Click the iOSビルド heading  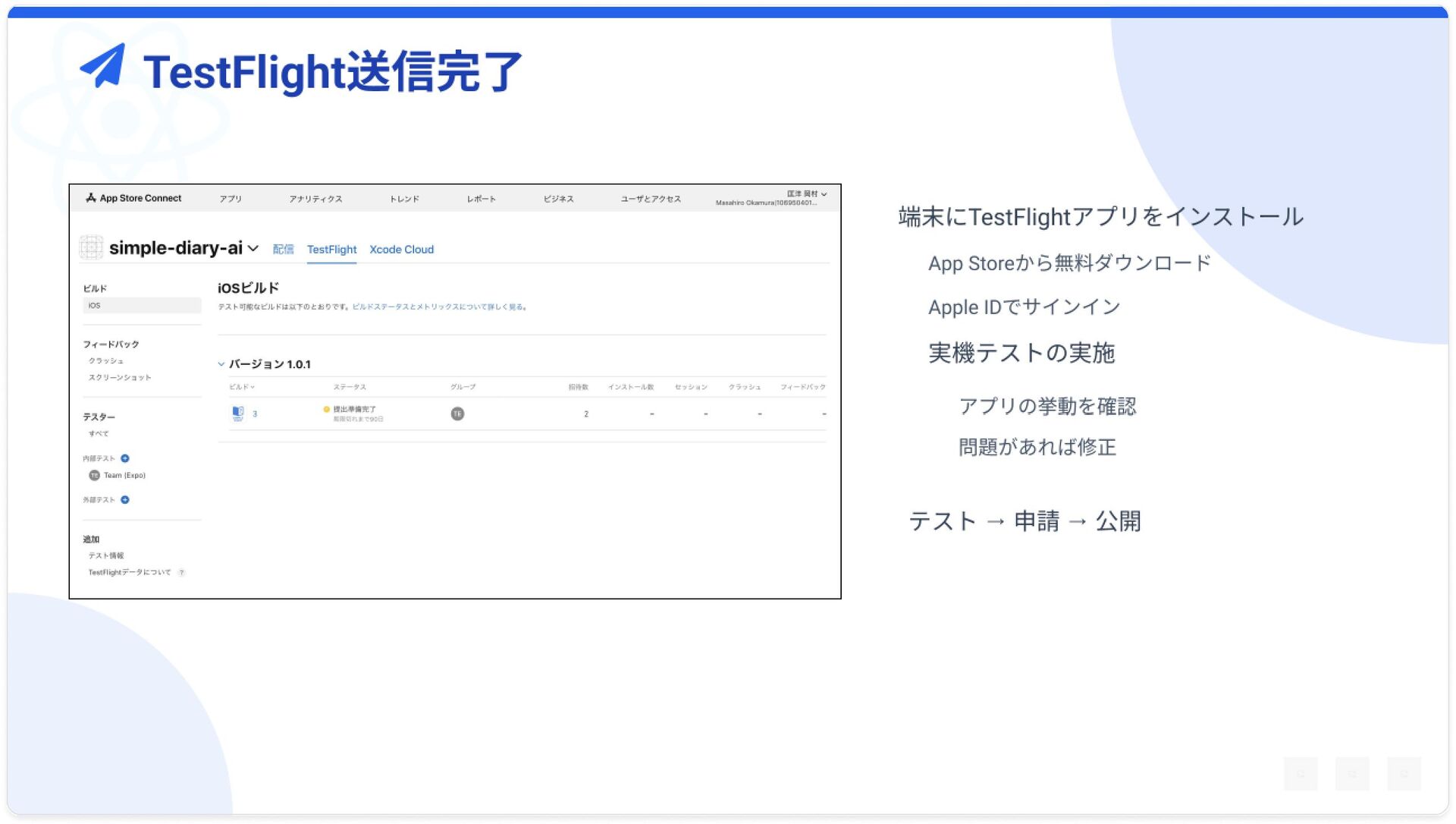pyautogui.click(x=248, y=288)
